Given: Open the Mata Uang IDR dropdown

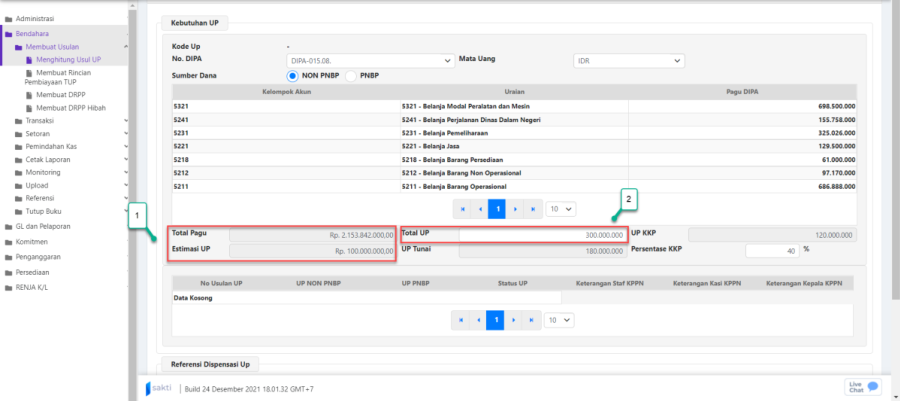Looking at the screenshot, I should point(628,61).
